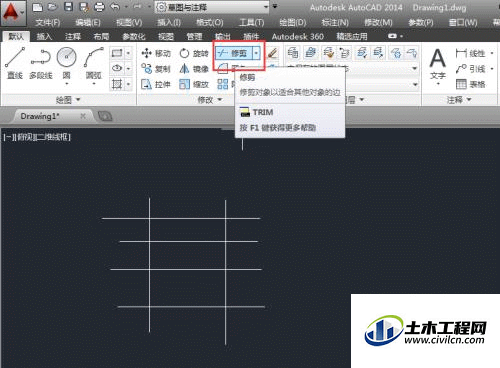The height and width of the screenshot is (368, 500).
Task: Open the Circle tool dropdown arrow
Action: tap(67, 84)
